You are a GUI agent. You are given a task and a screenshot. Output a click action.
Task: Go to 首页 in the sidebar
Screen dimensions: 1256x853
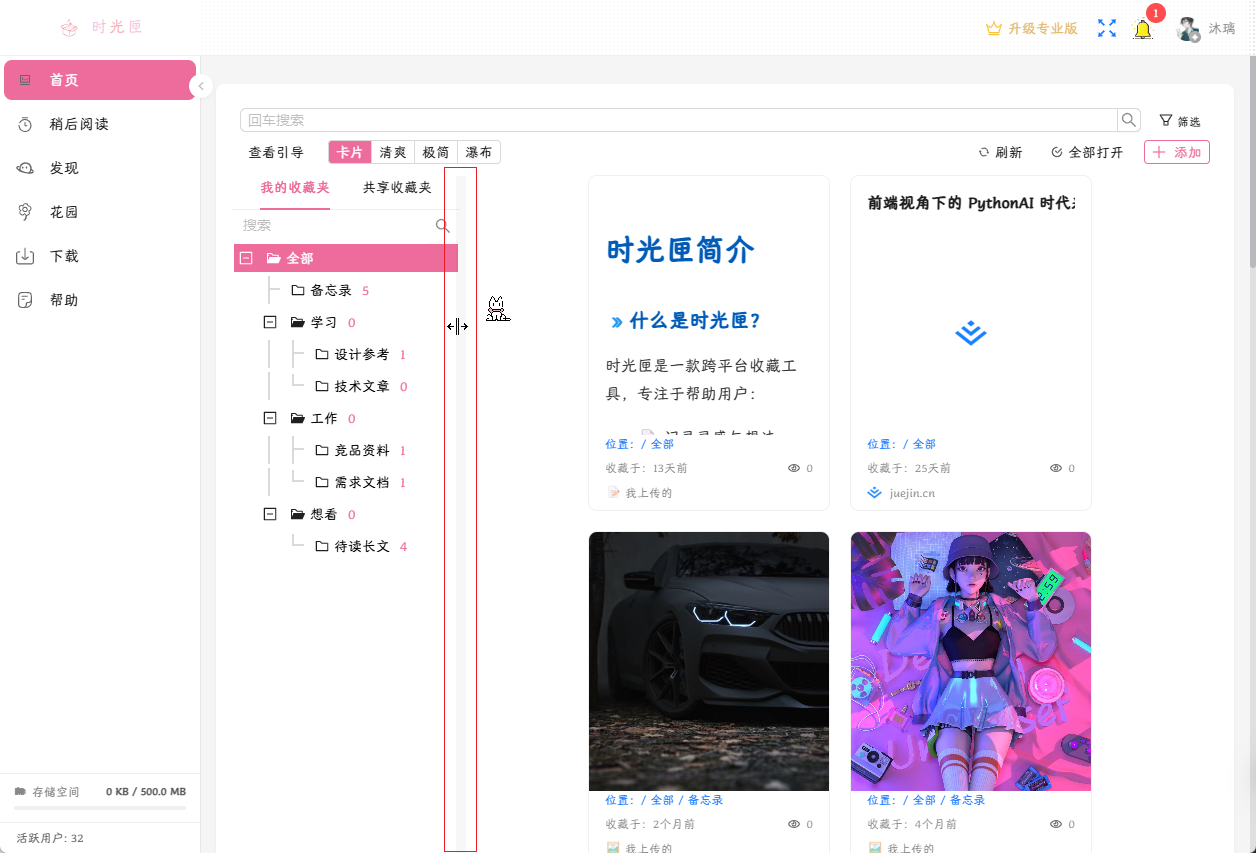(100, 80)
